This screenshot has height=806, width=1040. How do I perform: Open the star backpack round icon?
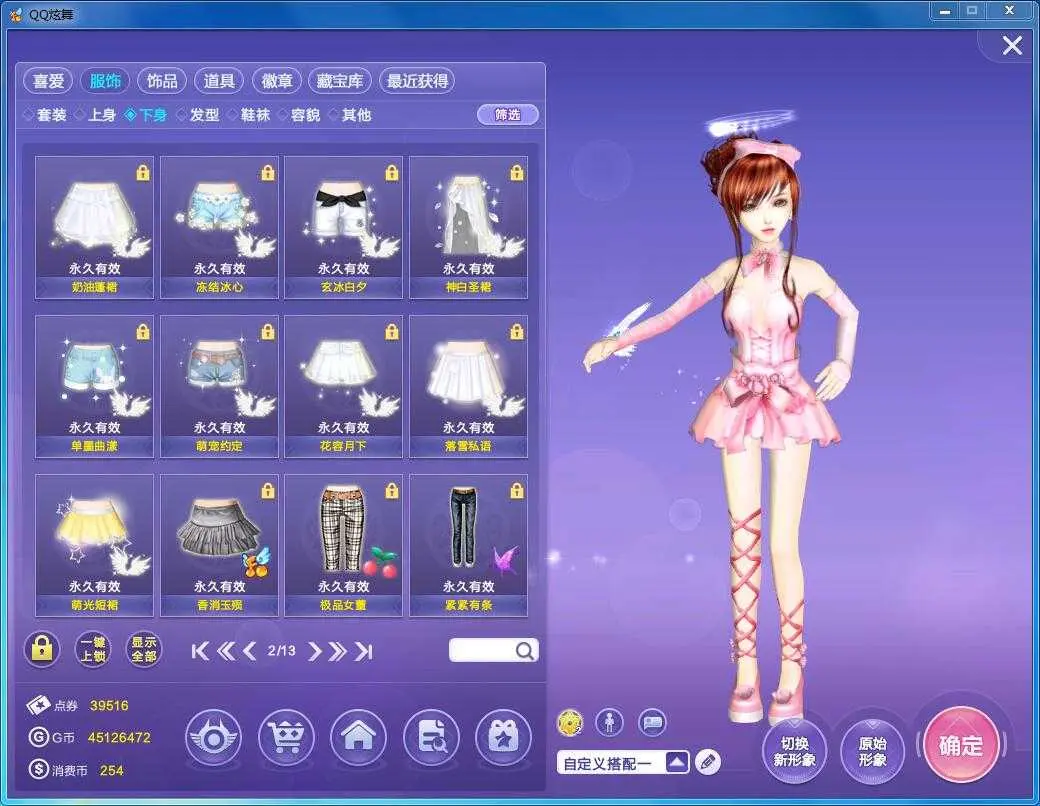click(x=503, y=738)
